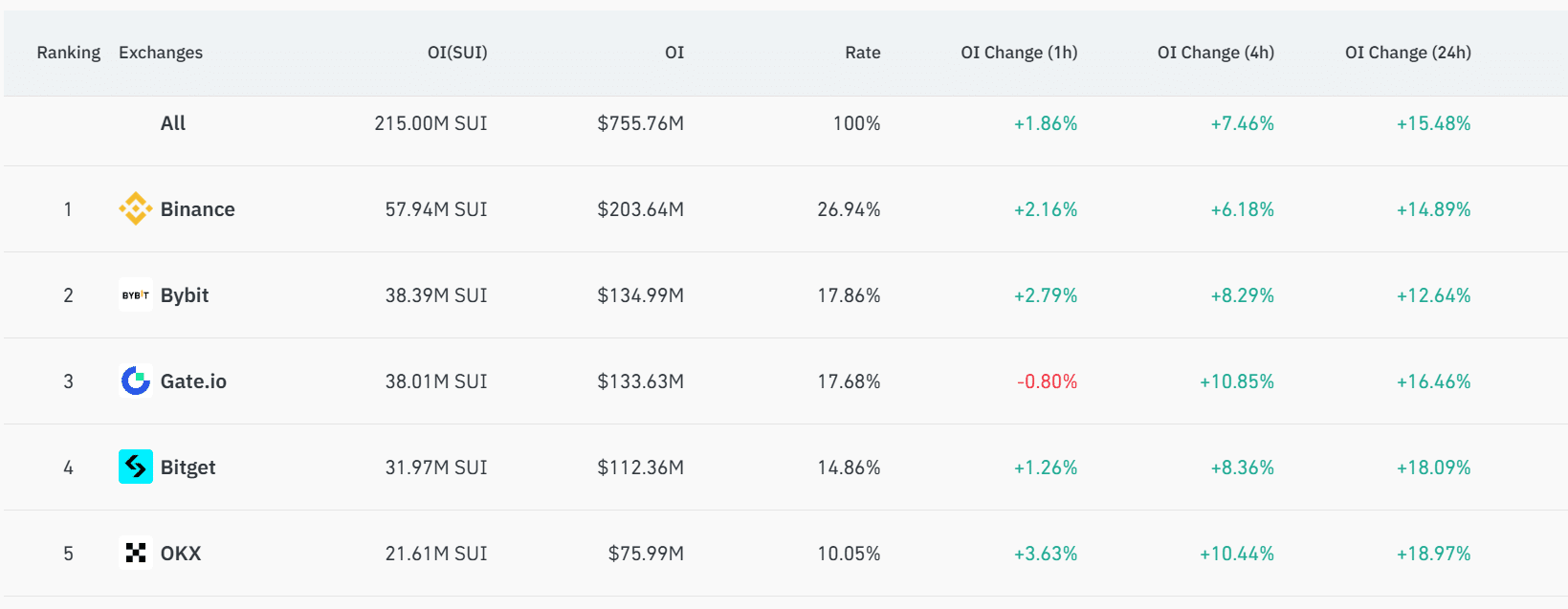Sort by OI Change (4h) header
The image size is (1568, 609).
[x=1215, y=53]
